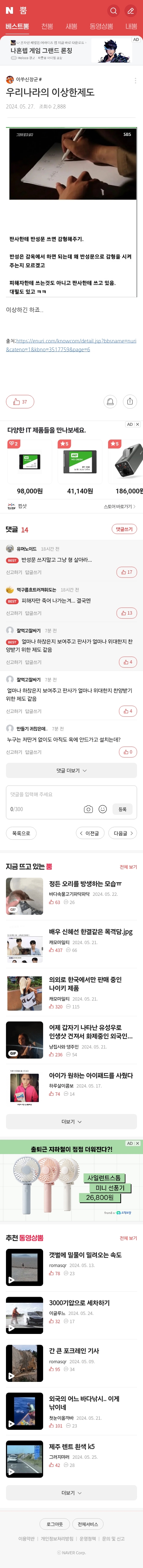The width and height of the screenshot is (143, 1568).
Task: Tap the write post pencil icon
Action: (x=130, y=10)
